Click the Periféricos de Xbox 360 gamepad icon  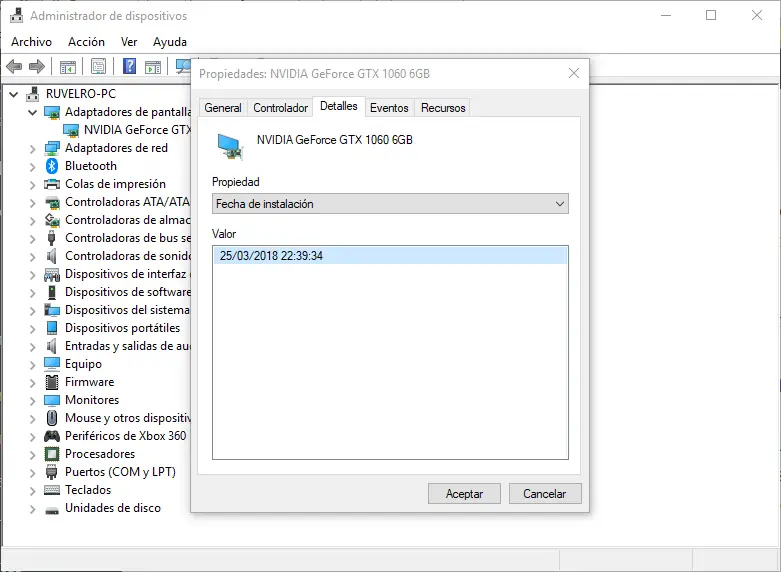coord(52,436)
